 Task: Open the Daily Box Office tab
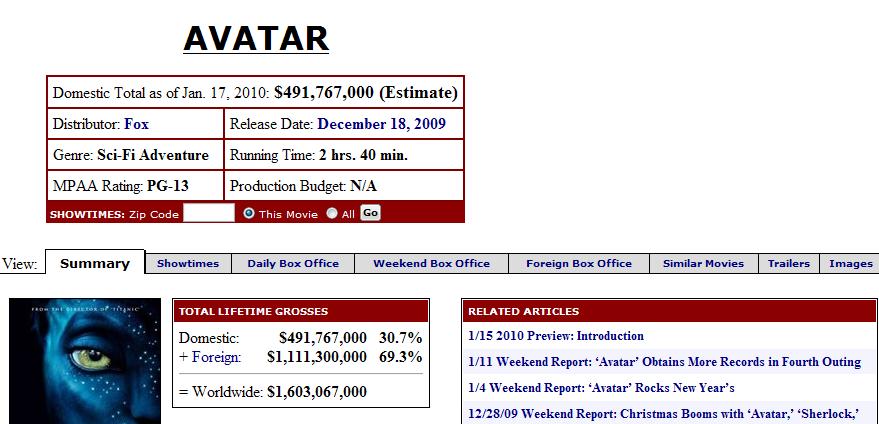point(293,264)
